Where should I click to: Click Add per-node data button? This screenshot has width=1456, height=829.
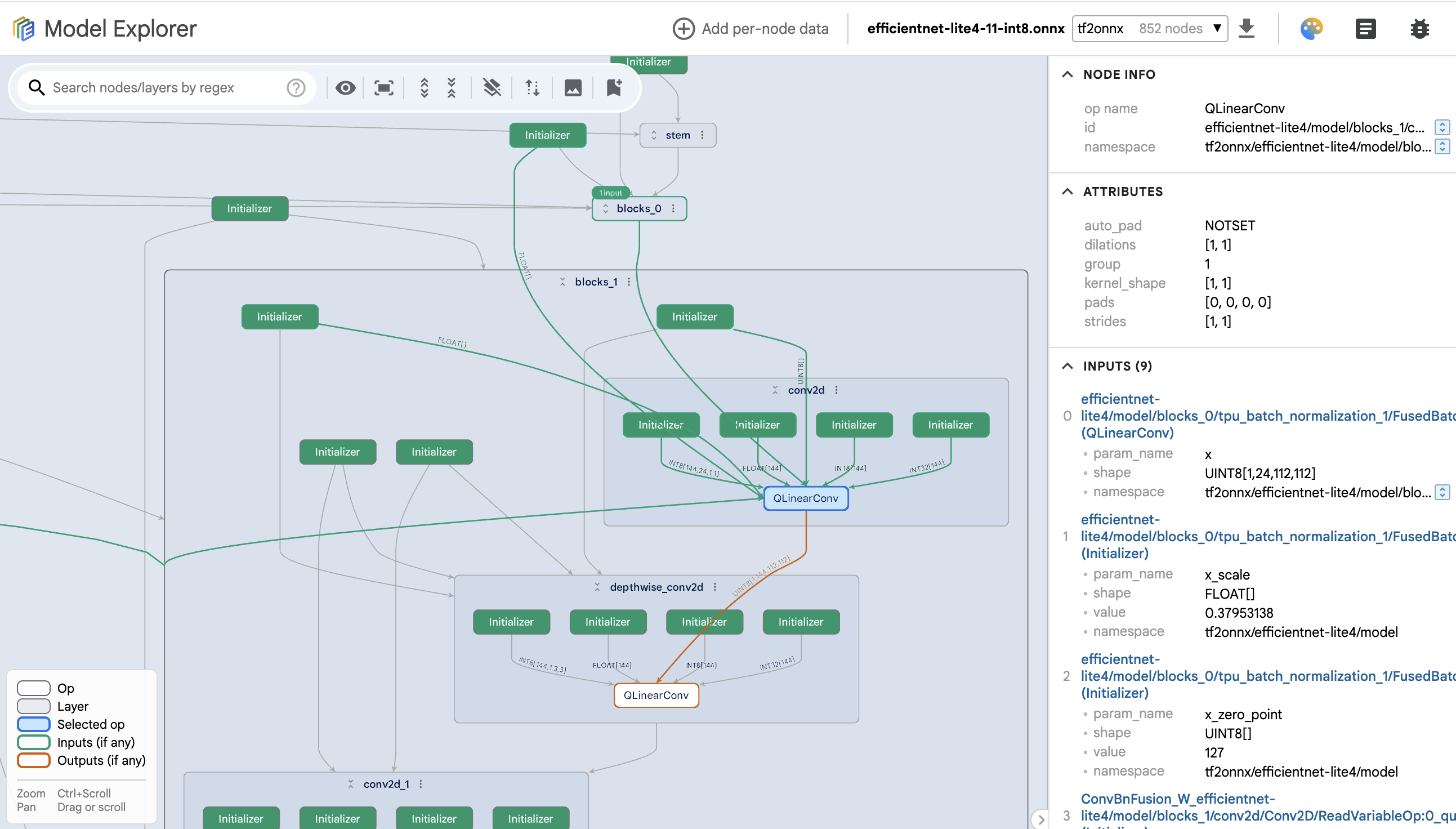tap(750, 29)
